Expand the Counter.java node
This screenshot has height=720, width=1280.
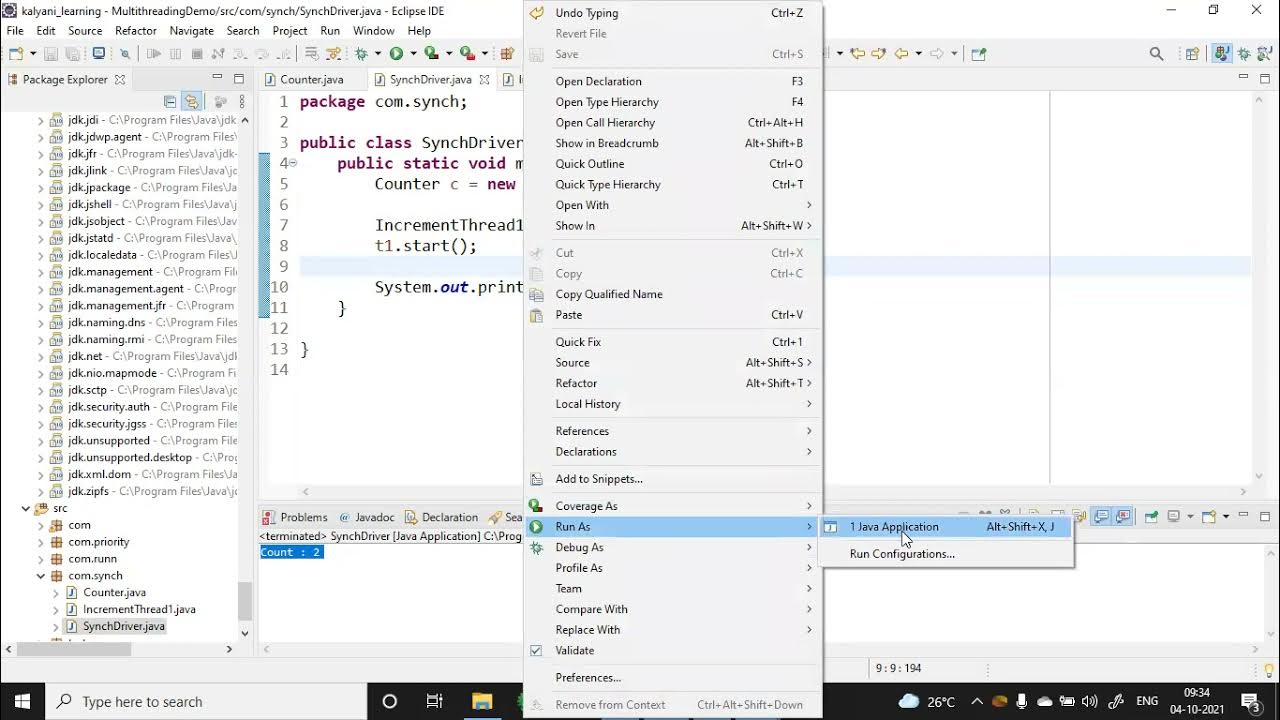(56, 593)
